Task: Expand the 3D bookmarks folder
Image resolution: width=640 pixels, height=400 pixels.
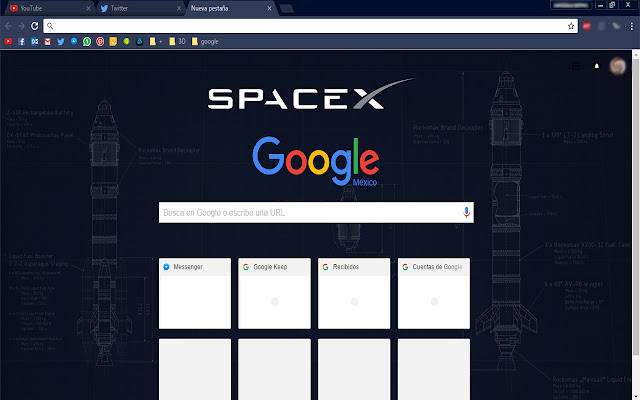Action: [x=177, y=41]
